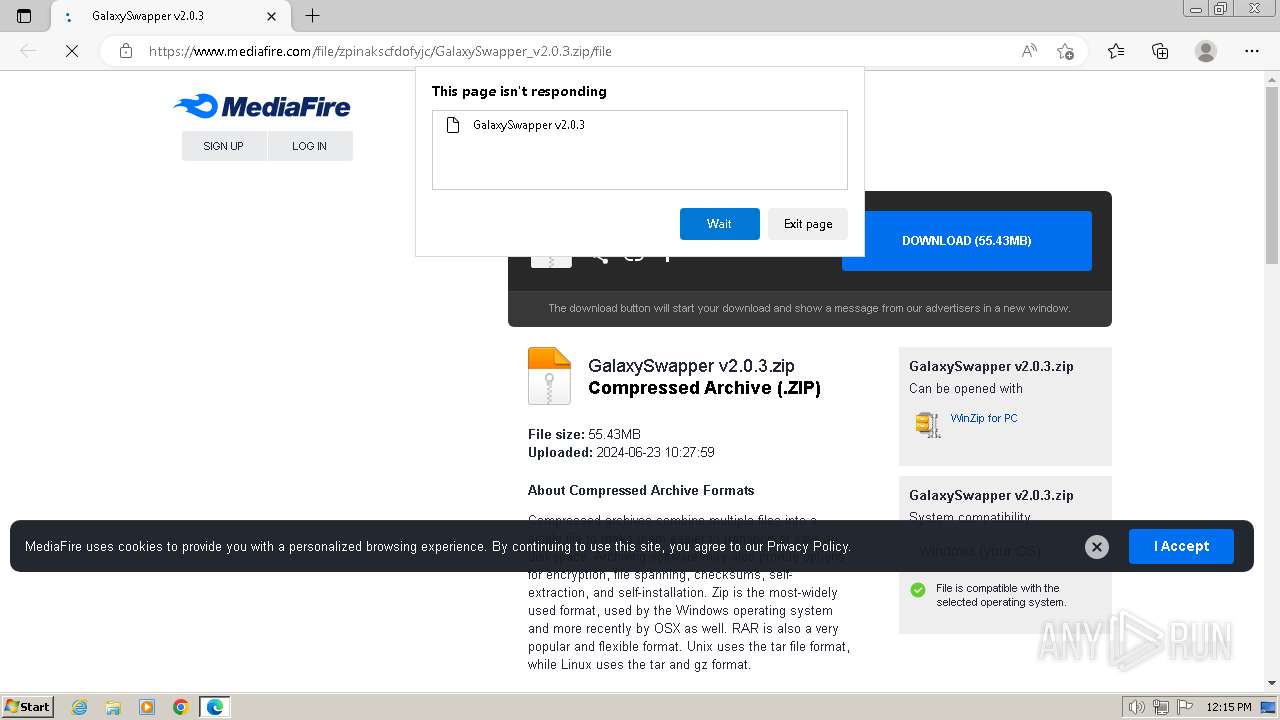This screenshot has width=1280, height=720.
Task: Click the 'File size: 55.43MB' text
Action: click(x=584, y=434)
